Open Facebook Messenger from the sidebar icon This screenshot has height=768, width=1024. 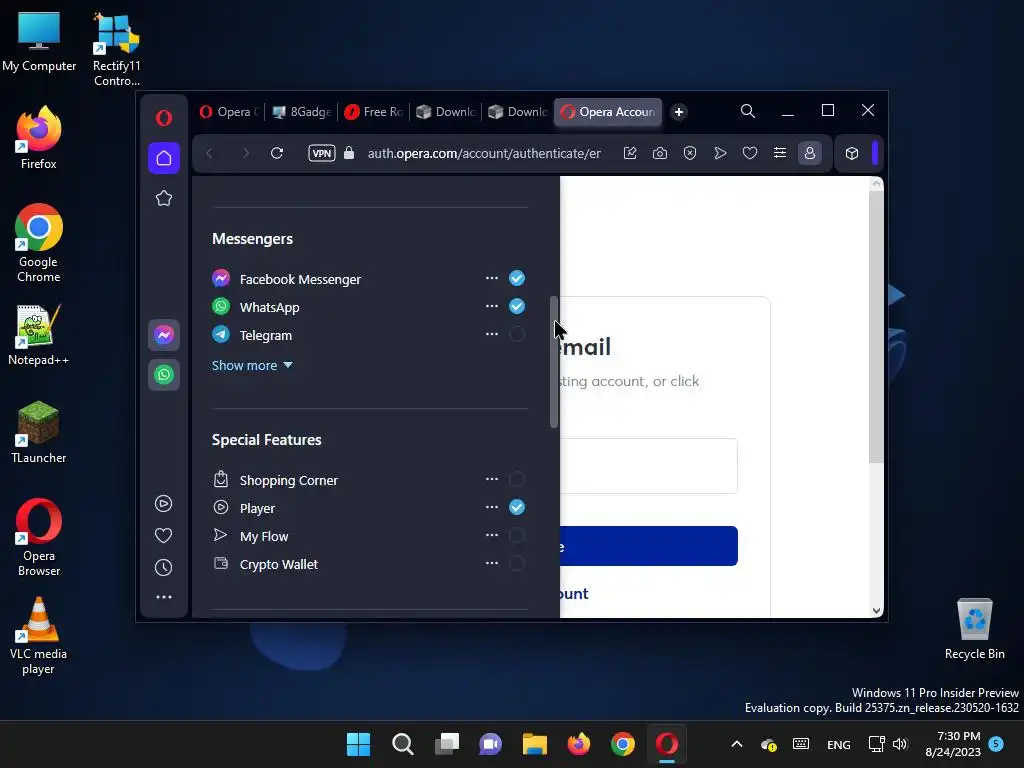[164, 335]
